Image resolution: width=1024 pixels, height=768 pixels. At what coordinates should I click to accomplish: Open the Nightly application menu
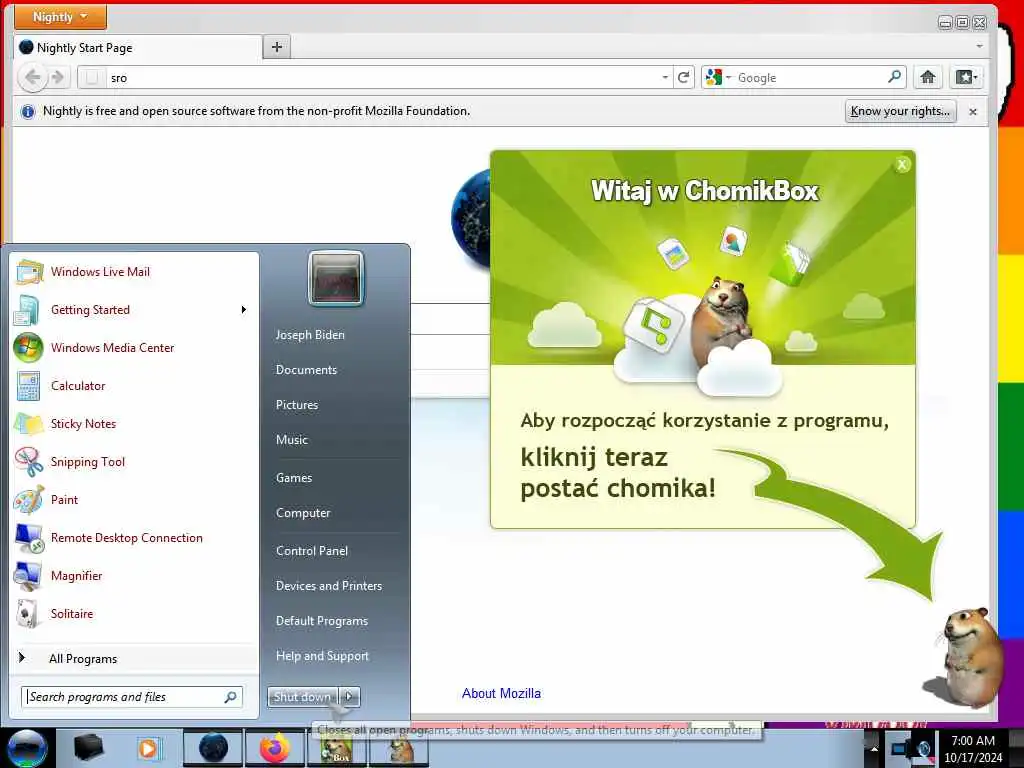pyautogui.click(x=60, y=17)
